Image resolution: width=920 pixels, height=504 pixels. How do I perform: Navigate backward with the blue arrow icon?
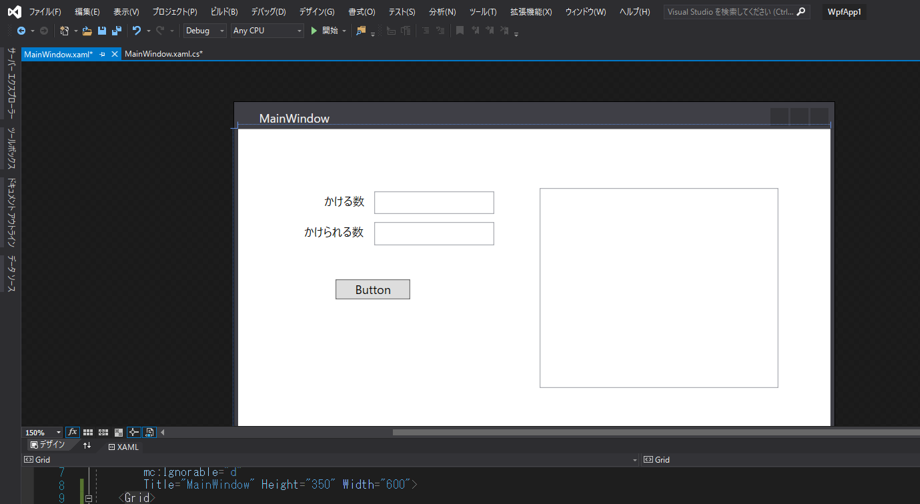click(21, 31)
